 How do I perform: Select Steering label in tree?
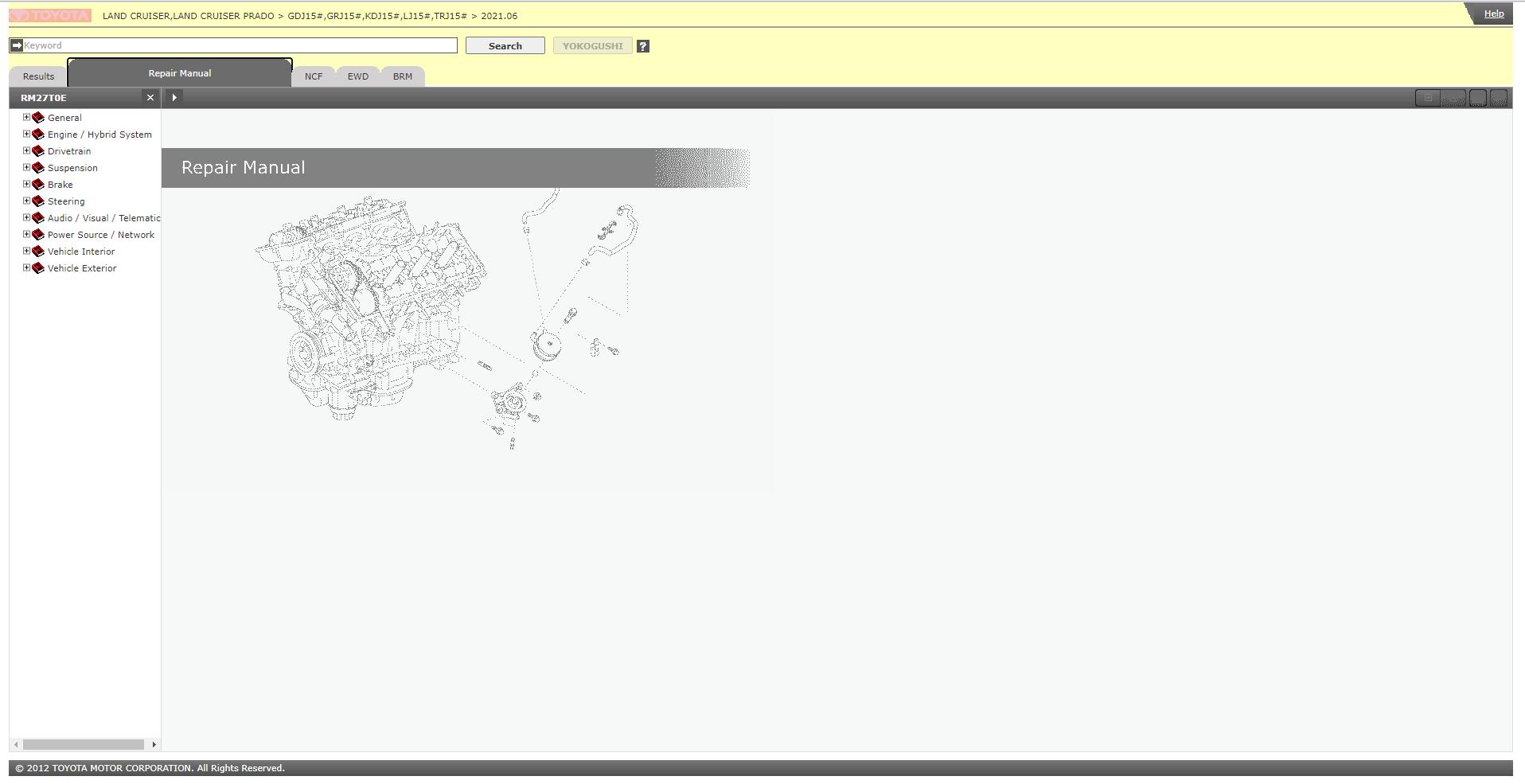[66, 201]
